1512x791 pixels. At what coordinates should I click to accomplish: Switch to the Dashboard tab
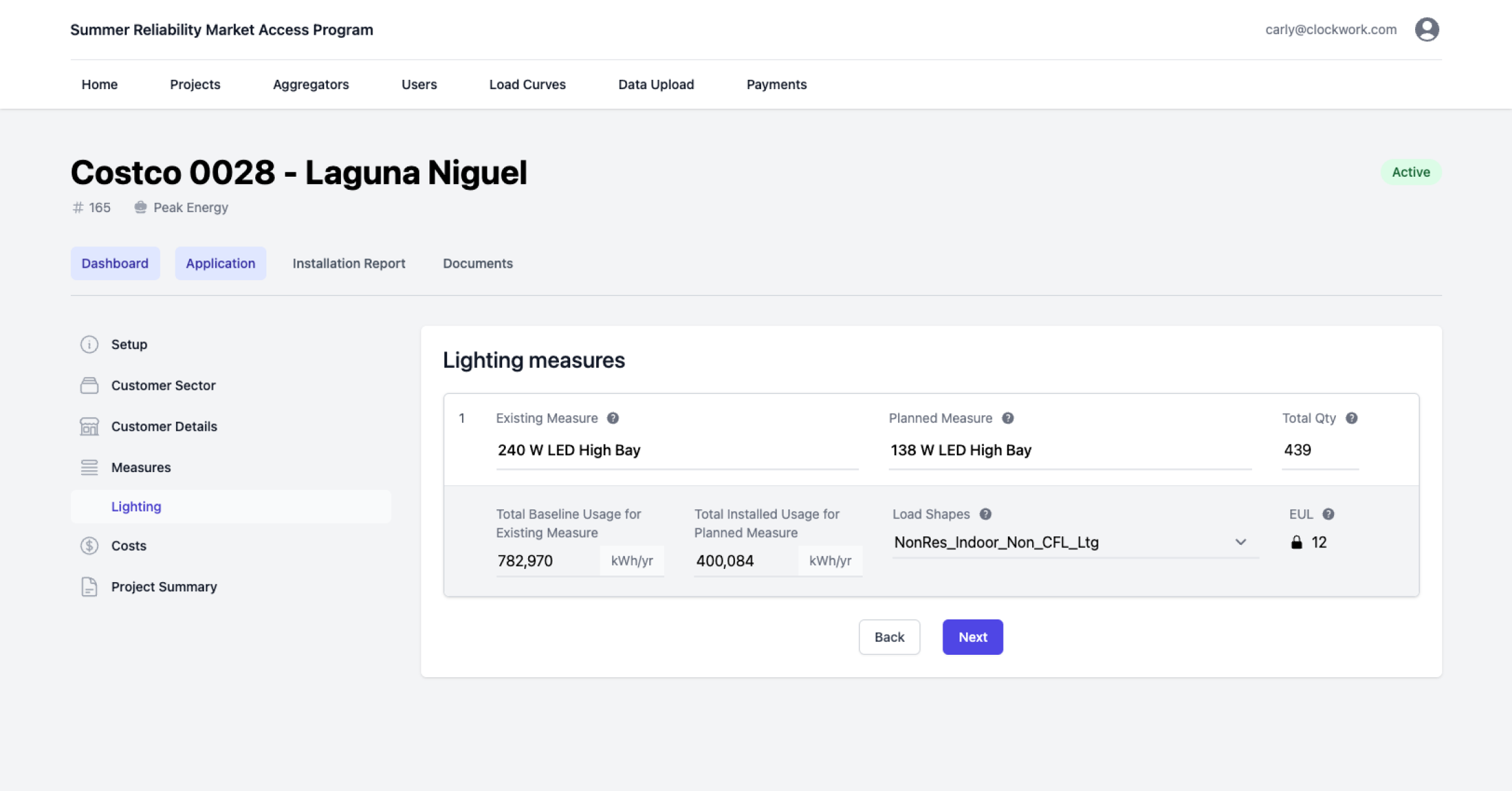pos(115,263)
